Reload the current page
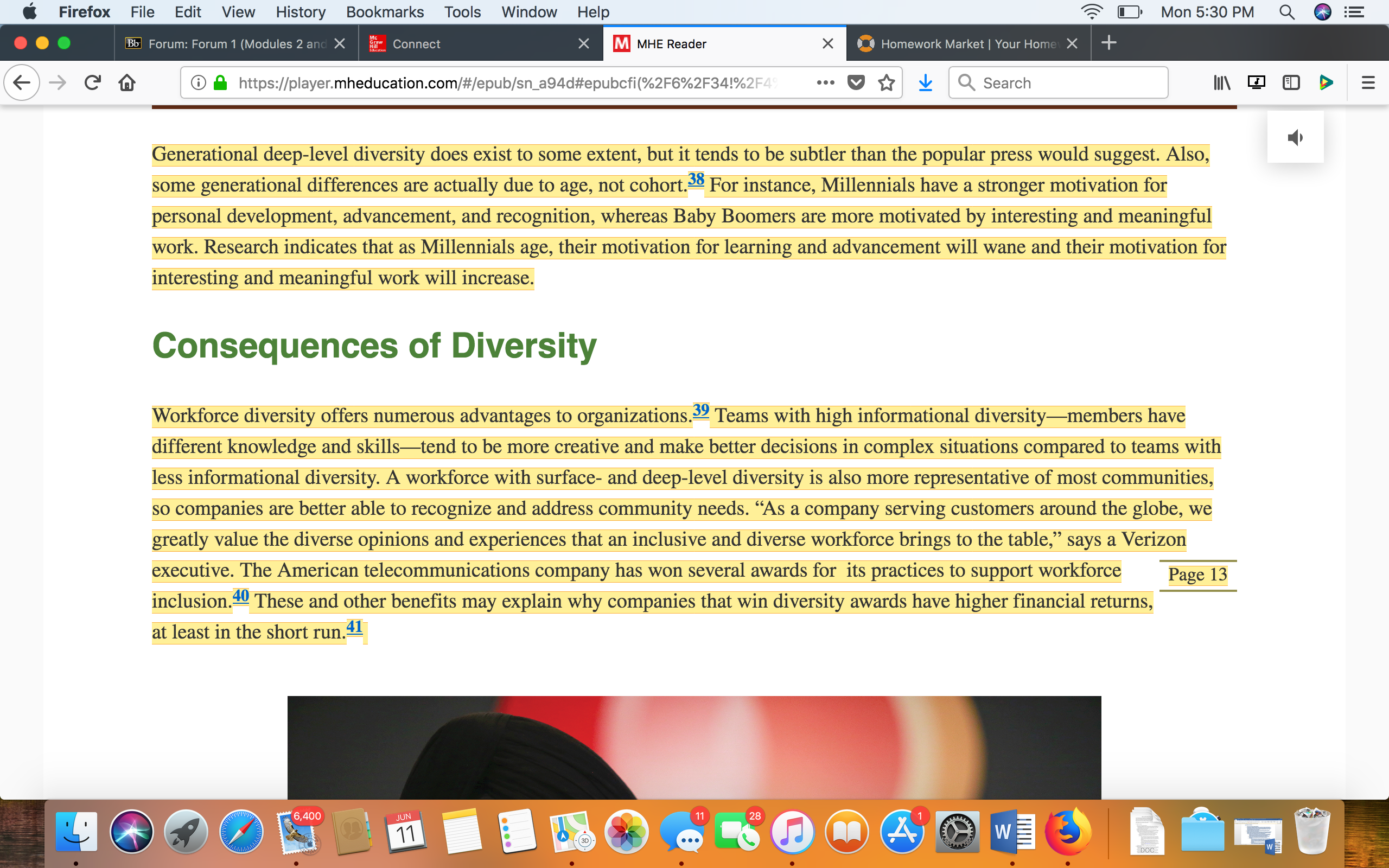1389x868 pixels. coord(92,82)
